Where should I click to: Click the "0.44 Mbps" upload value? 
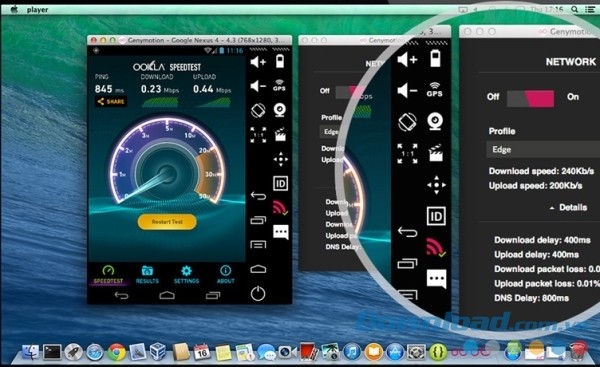tap(212, 89)
